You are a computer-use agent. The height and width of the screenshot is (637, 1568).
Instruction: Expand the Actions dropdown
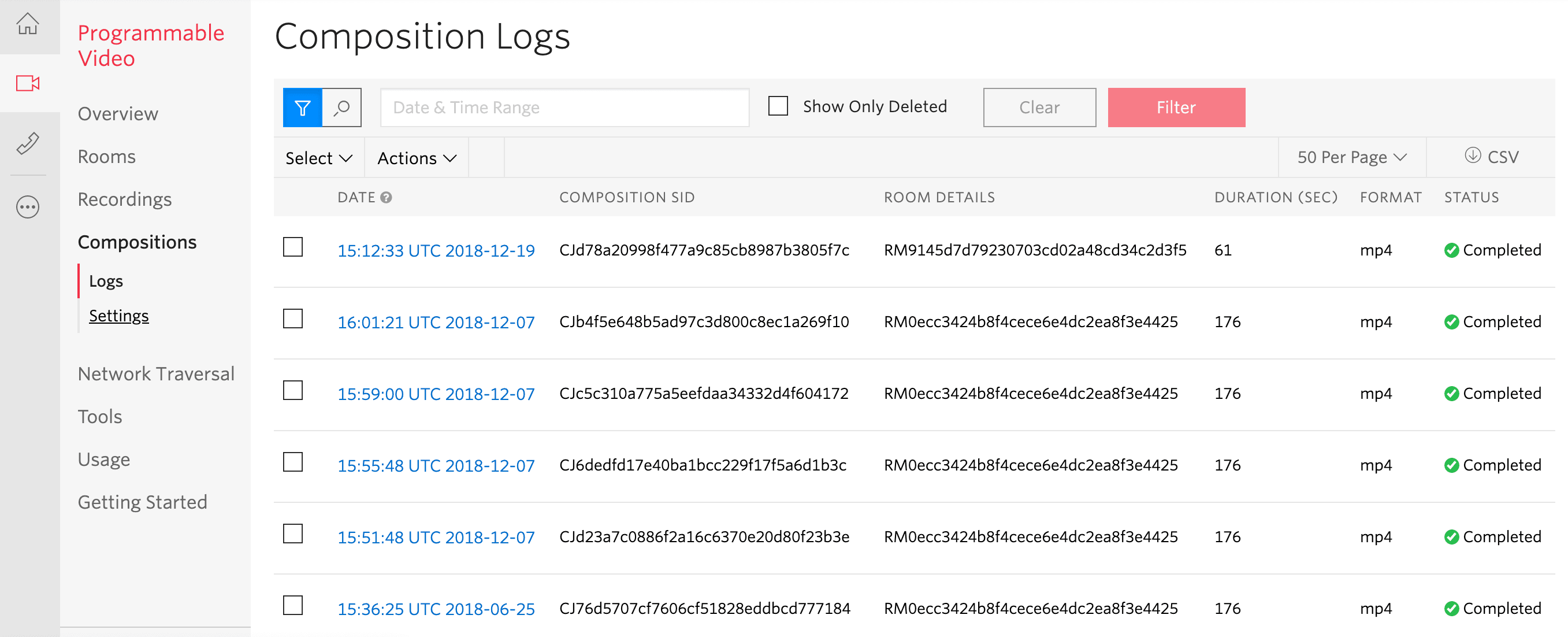[x=417, y=158]
